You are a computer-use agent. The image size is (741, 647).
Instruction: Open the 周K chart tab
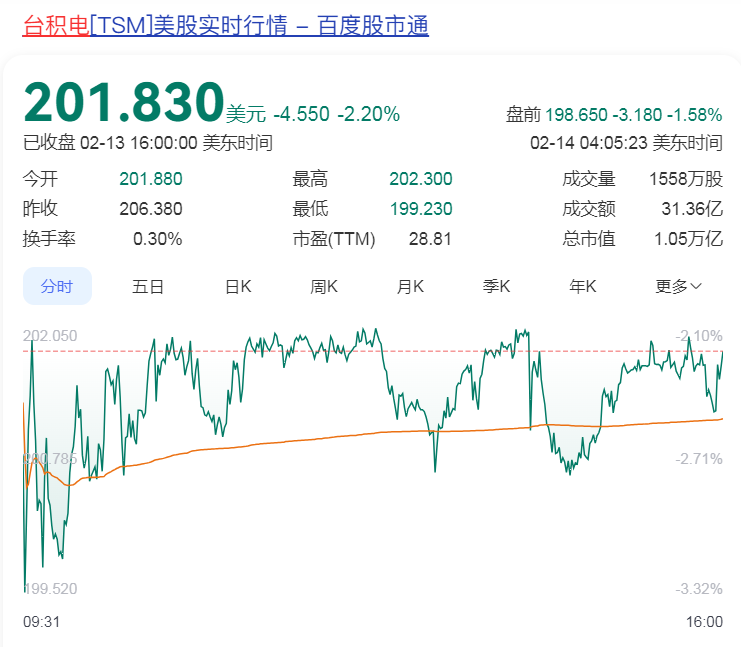coord(324,286)
